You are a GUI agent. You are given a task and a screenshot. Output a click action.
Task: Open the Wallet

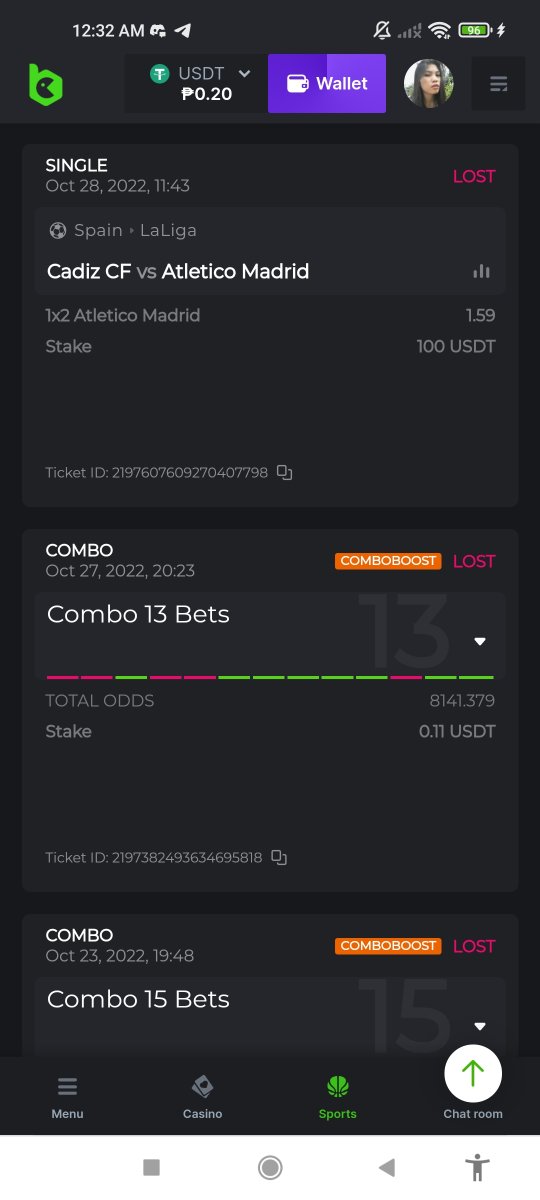[x=327, y=84]
